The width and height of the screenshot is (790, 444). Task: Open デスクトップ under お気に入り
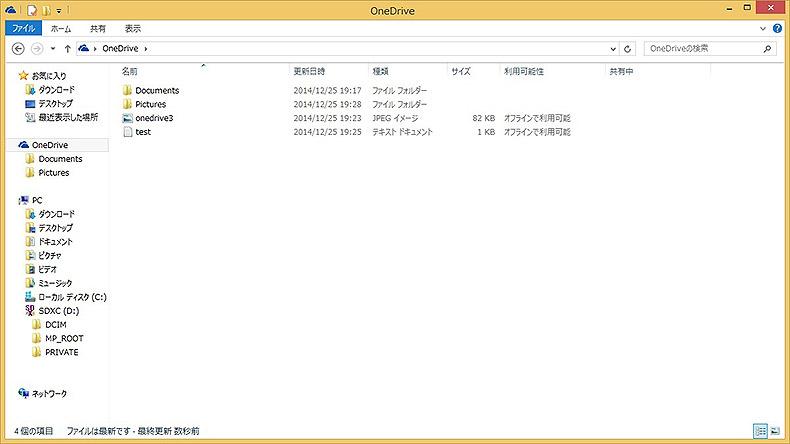(55, 103)
